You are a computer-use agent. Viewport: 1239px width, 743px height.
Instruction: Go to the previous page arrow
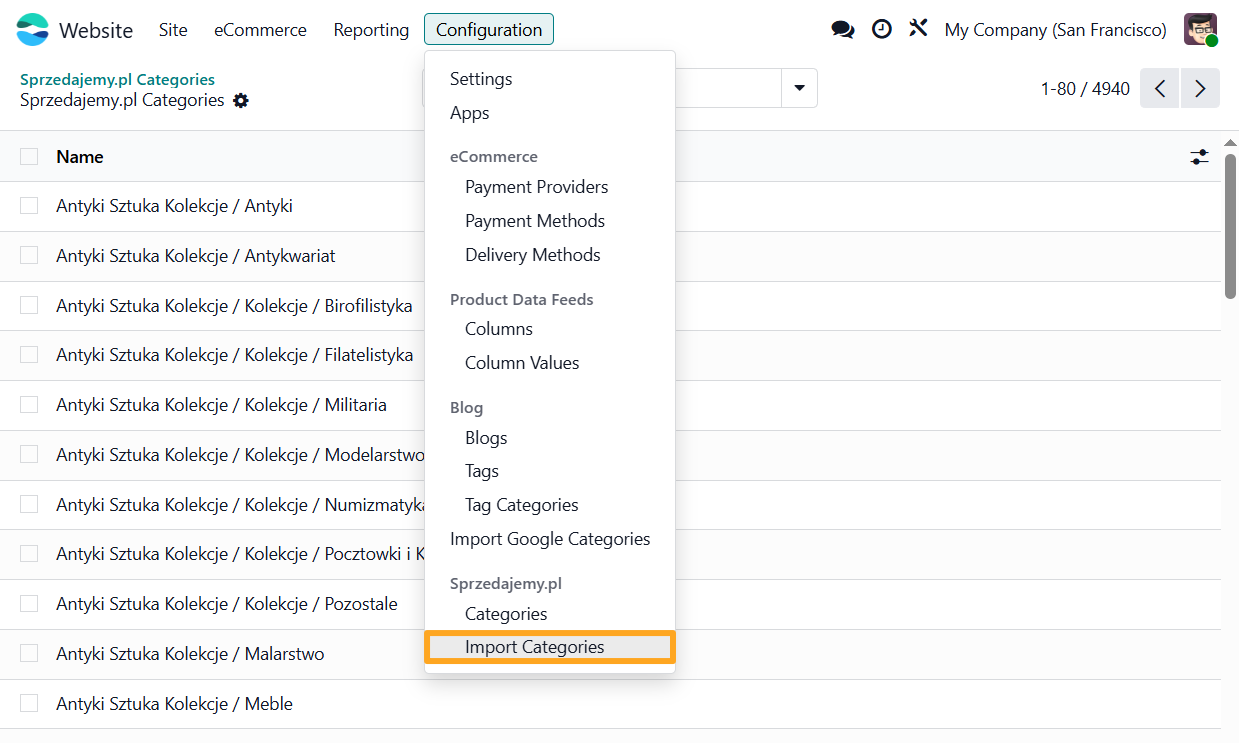pyautogui.click(x=1160, y=88)
